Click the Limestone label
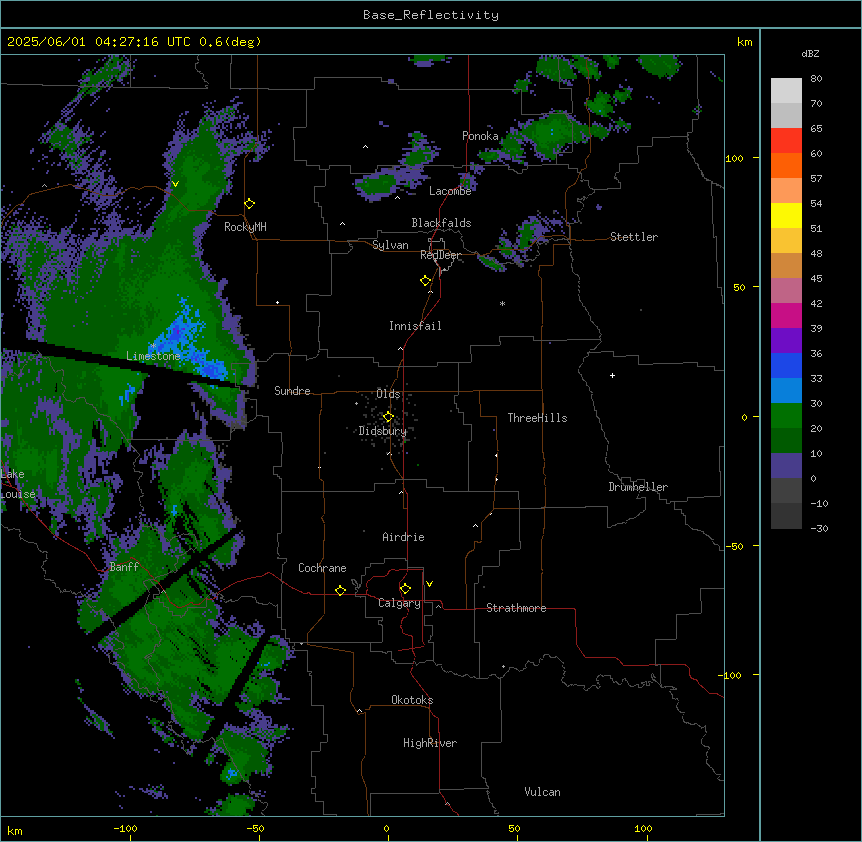 click(153, 356)
